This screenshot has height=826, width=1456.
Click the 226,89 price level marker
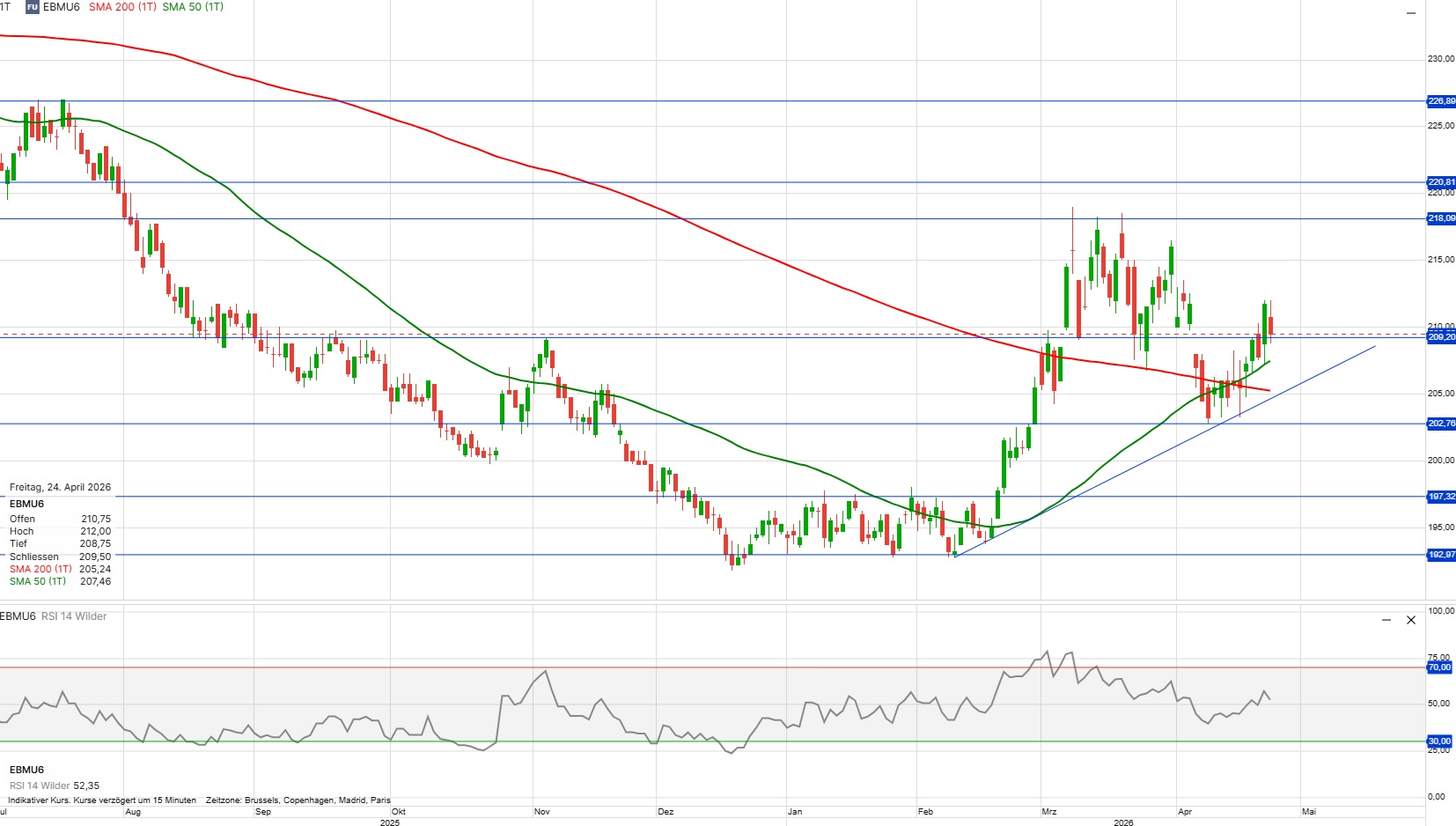1440,101
